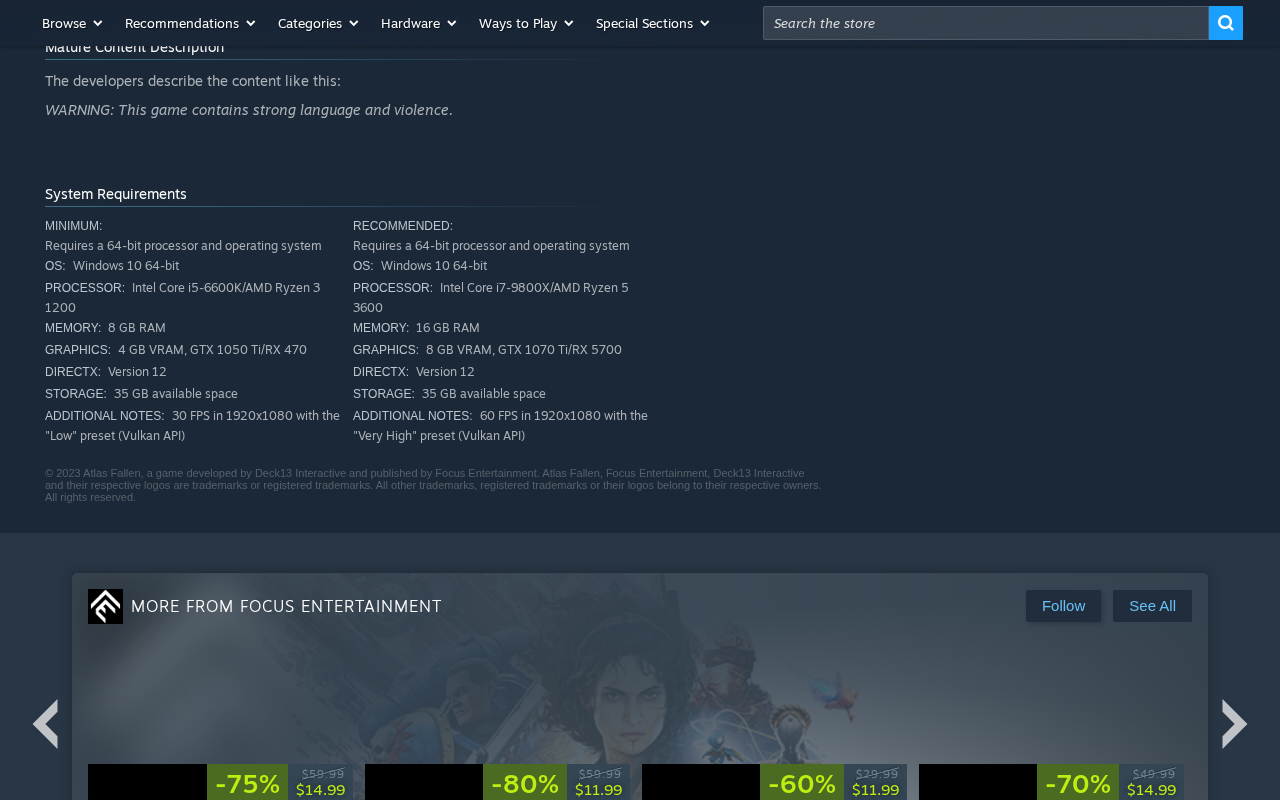Click the MINIMUM requirements label
The image size is (1280, 800).
click(x=73, y=226)
